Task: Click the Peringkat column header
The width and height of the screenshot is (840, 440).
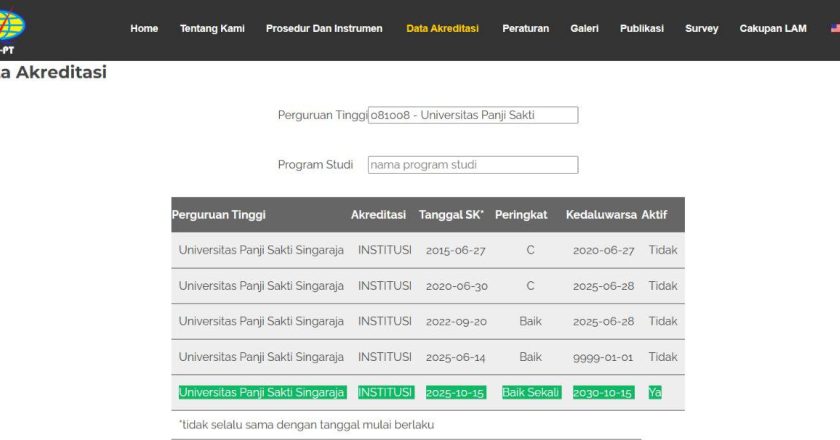Action: (521, 215)
